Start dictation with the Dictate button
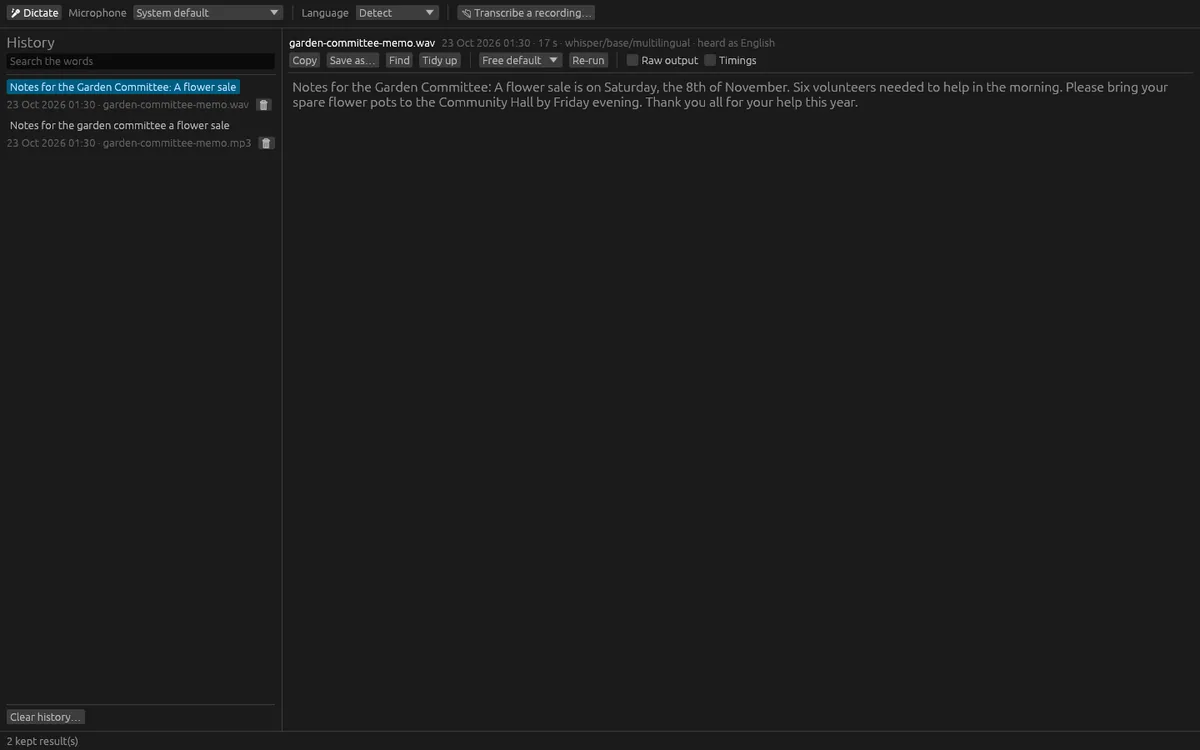This screenshot has width=1200, height=750. [x=35, y=13]
